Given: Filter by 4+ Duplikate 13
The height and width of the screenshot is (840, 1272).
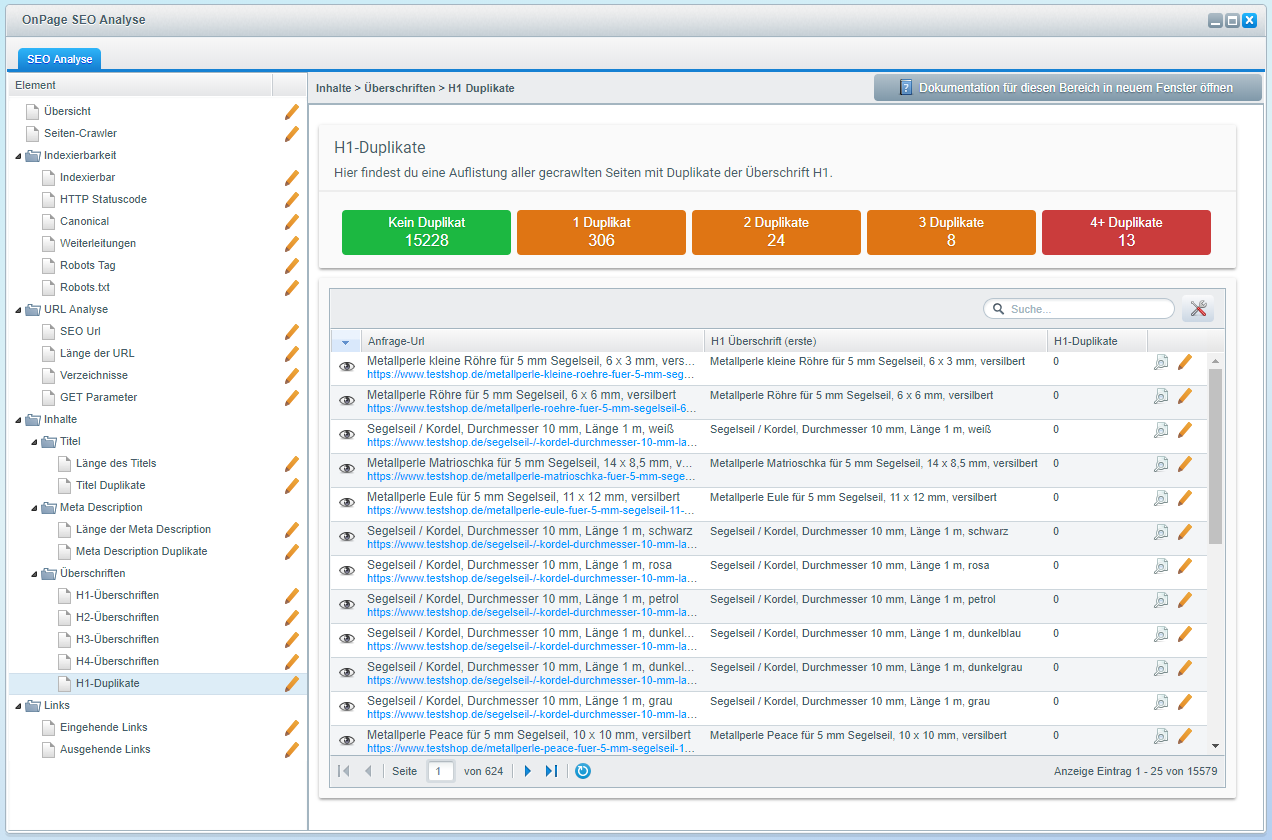Looking at the screenshot, I should (x=1126, y=232).
